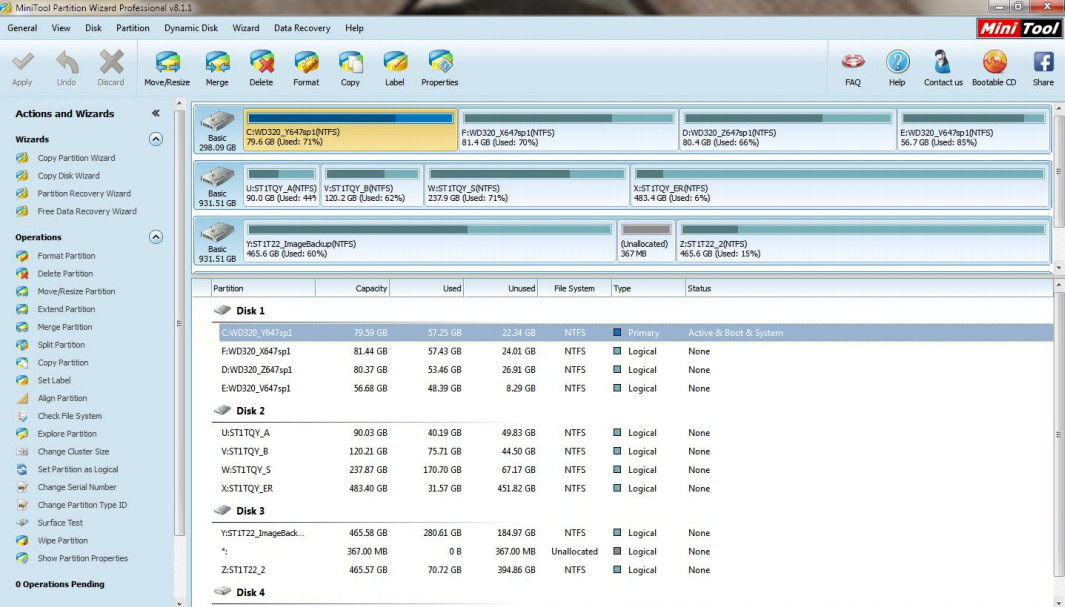Click the Label toolbar icon
1065x607 pixels.
point(394,62)
